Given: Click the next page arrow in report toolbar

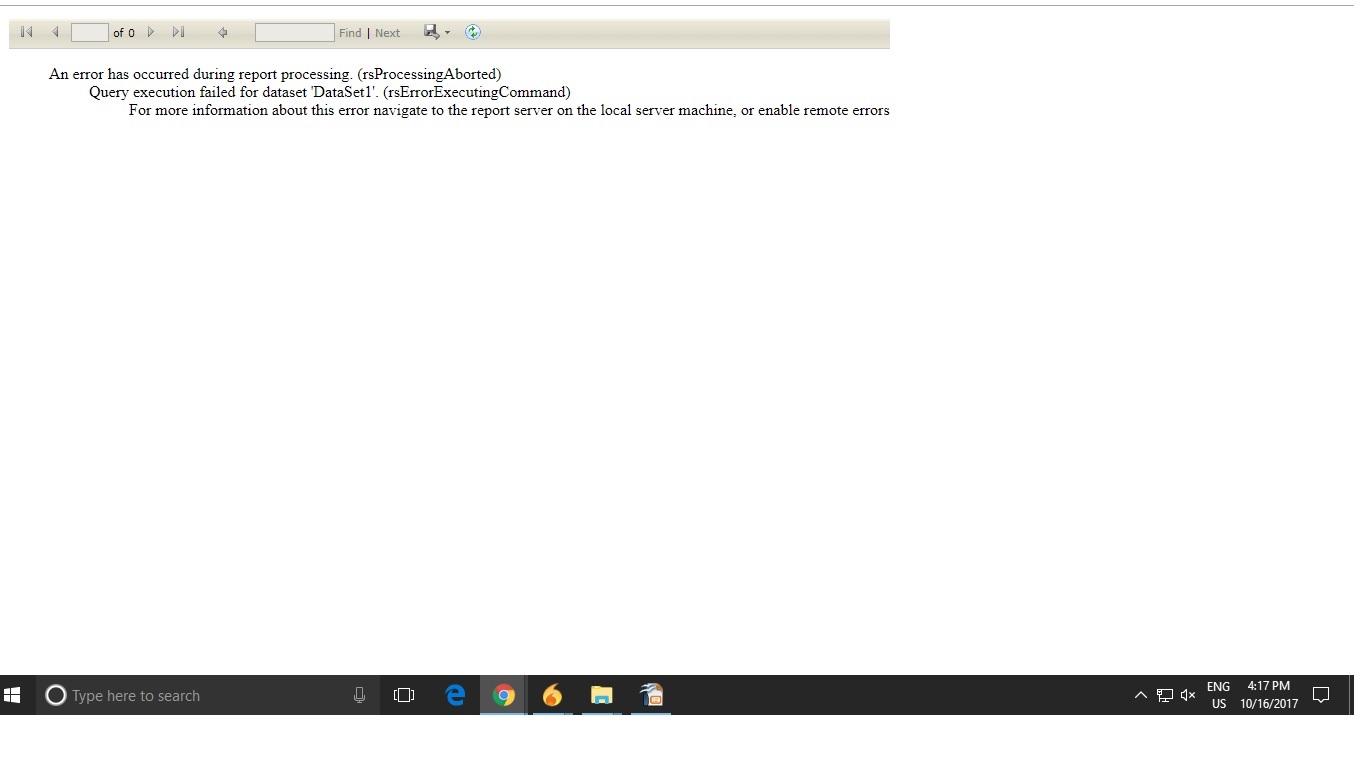Looking at the screenshot, I should [151, 32].
